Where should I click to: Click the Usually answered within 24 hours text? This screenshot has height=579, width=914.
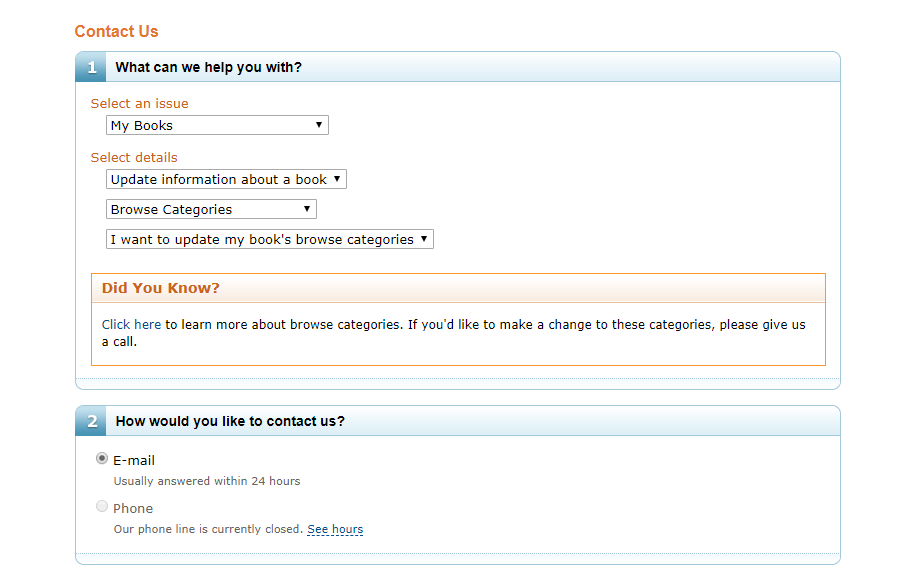(x=207, y=481)
